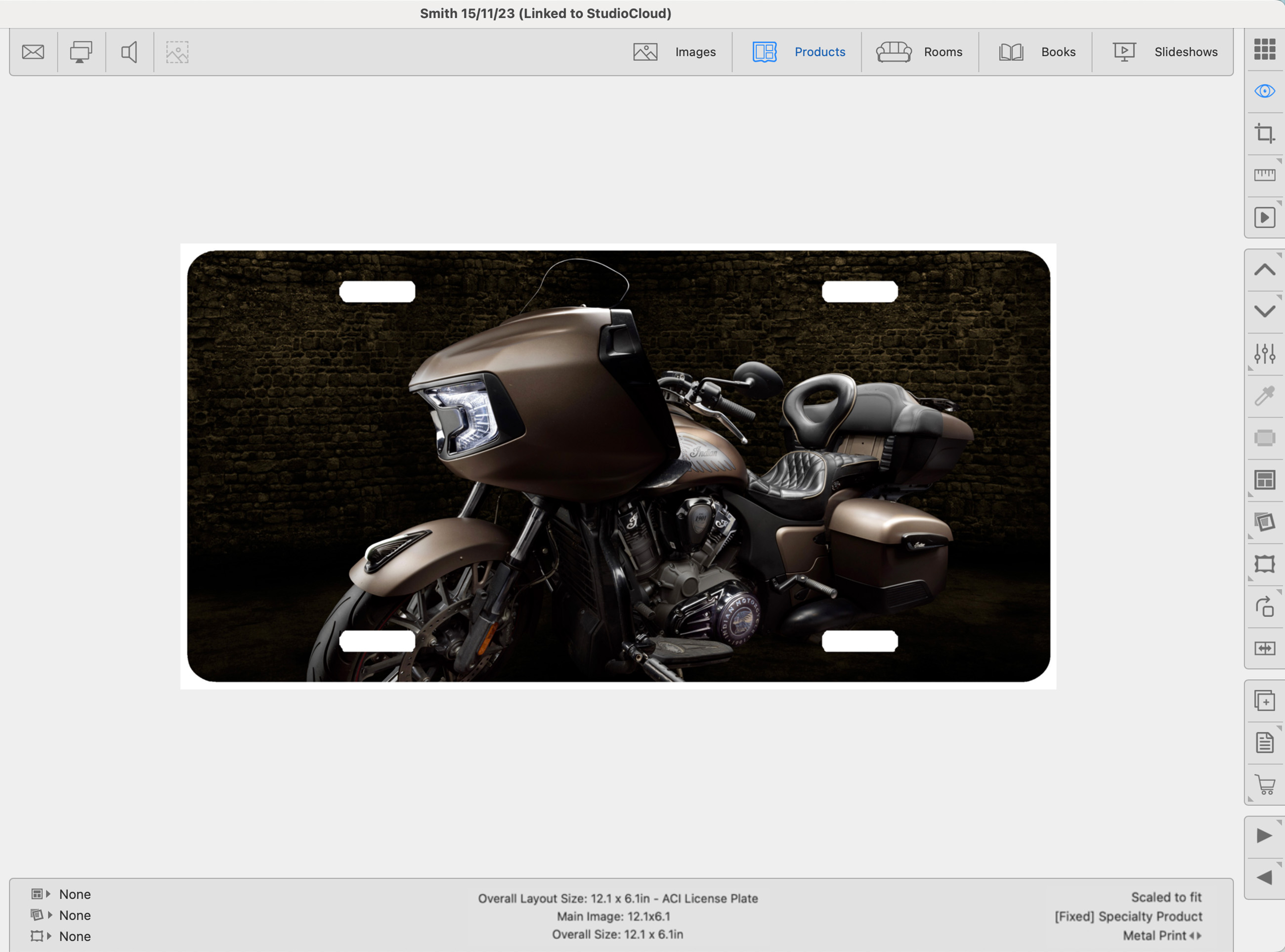
Task: Switch to the Rooms tab
Action: pos(919,52)
